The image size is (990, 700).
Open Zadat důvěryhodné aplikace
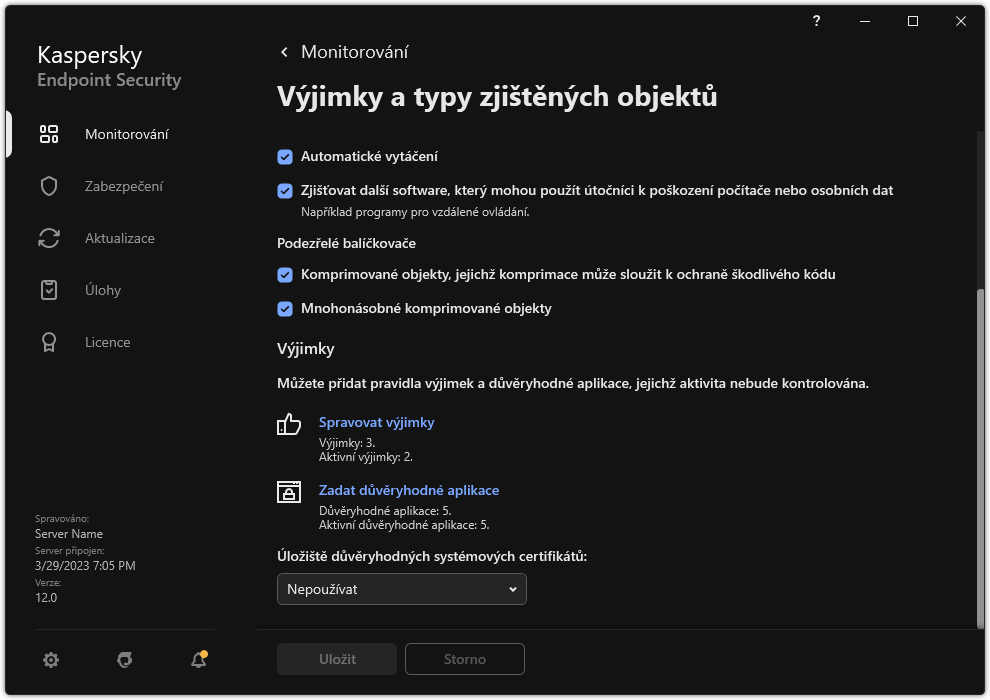point(409,490)
